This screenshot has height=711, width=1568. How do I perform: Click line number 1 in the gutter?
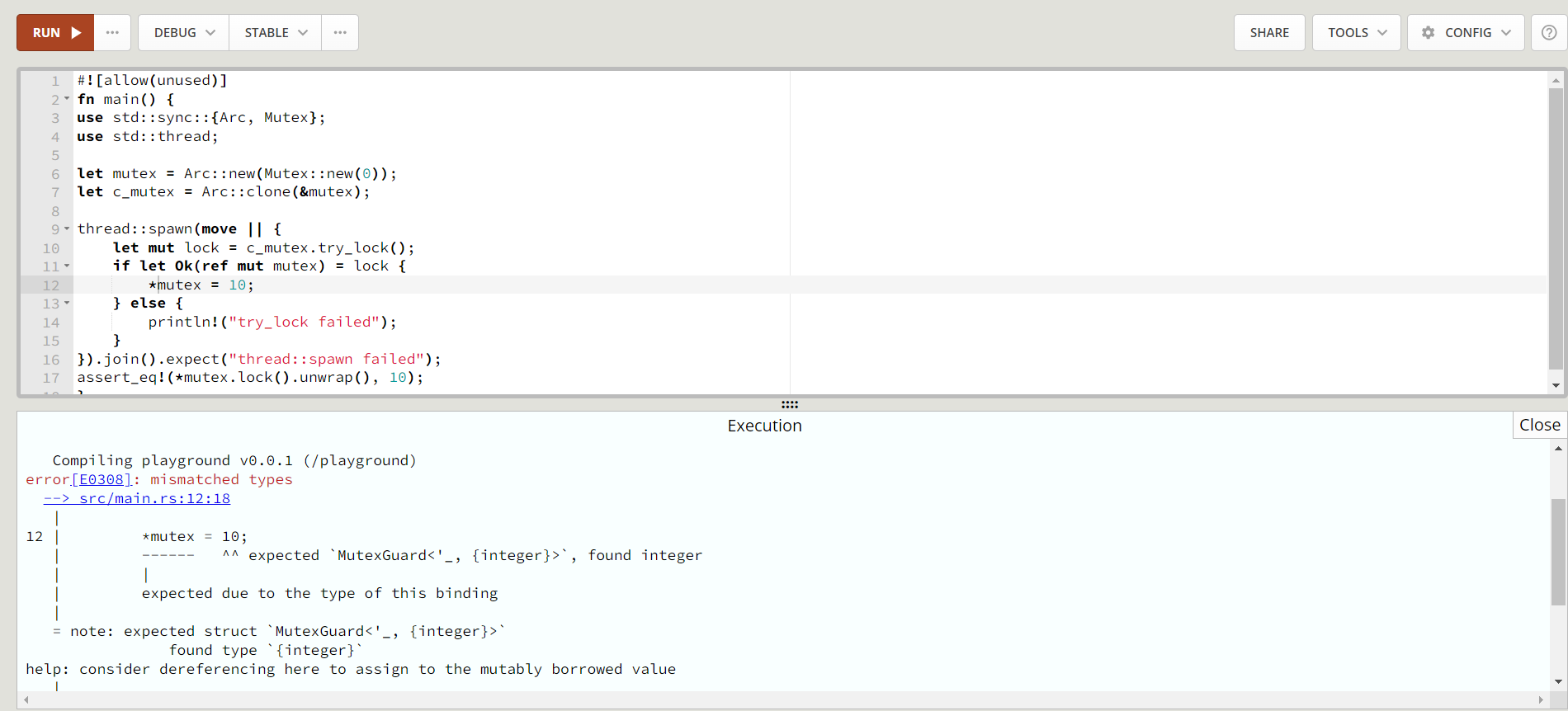[x=55, y=81]
